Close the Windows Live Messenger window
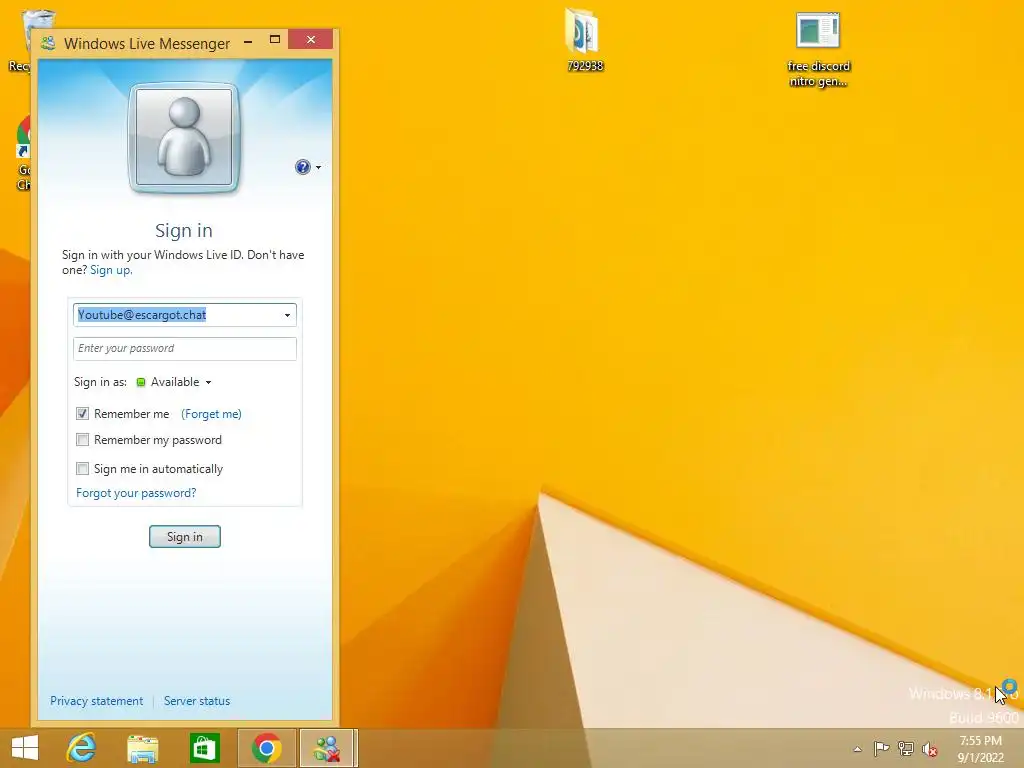This screenshot has width=1024, height=768. click(x=311, y=40)
